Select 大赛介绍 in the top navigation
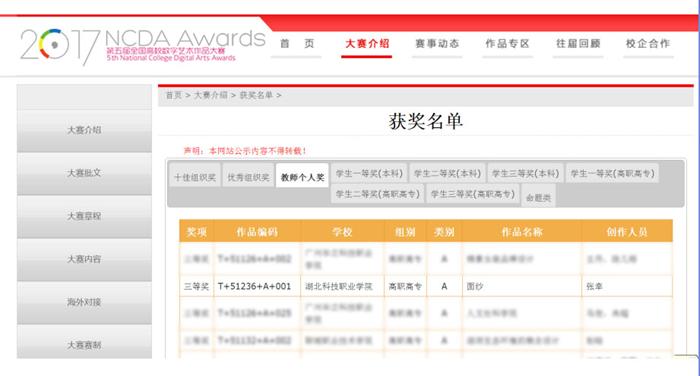The height and width of the screenshot is (376, 700). 367,44
